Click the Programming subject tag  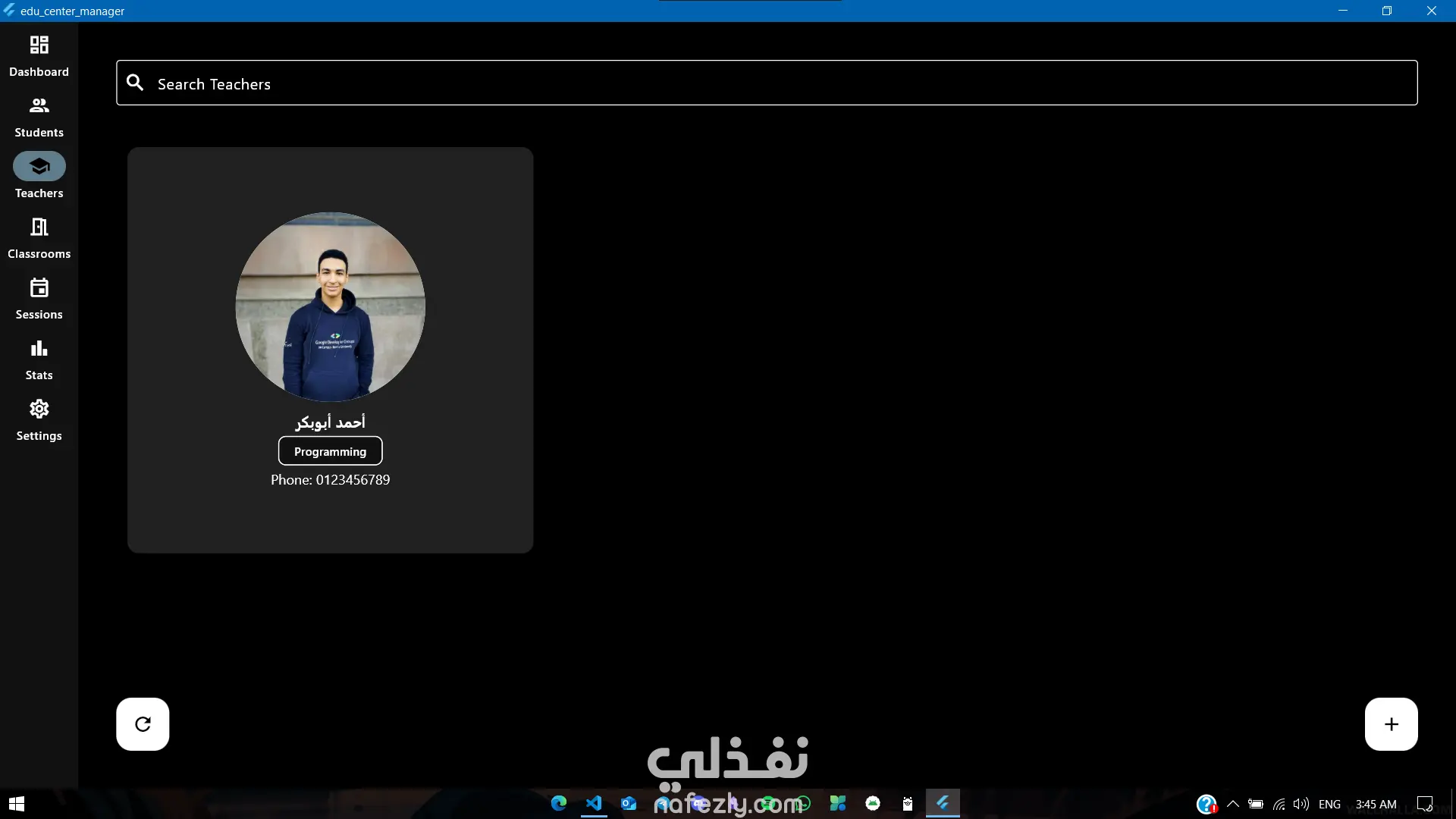(331, 451)
